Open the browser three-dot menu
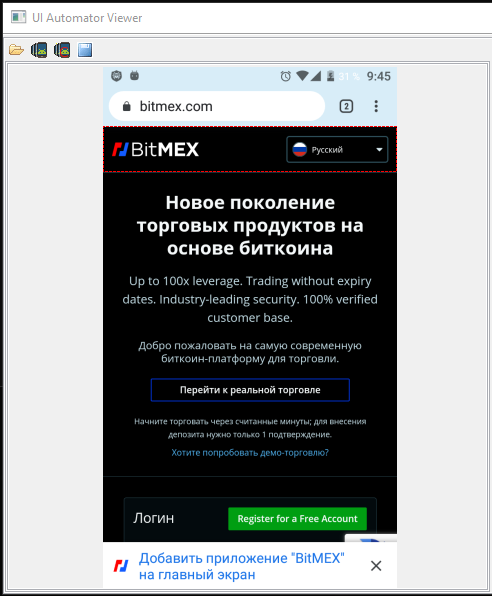The image size is (492, 596). click(x=376, y=106)
